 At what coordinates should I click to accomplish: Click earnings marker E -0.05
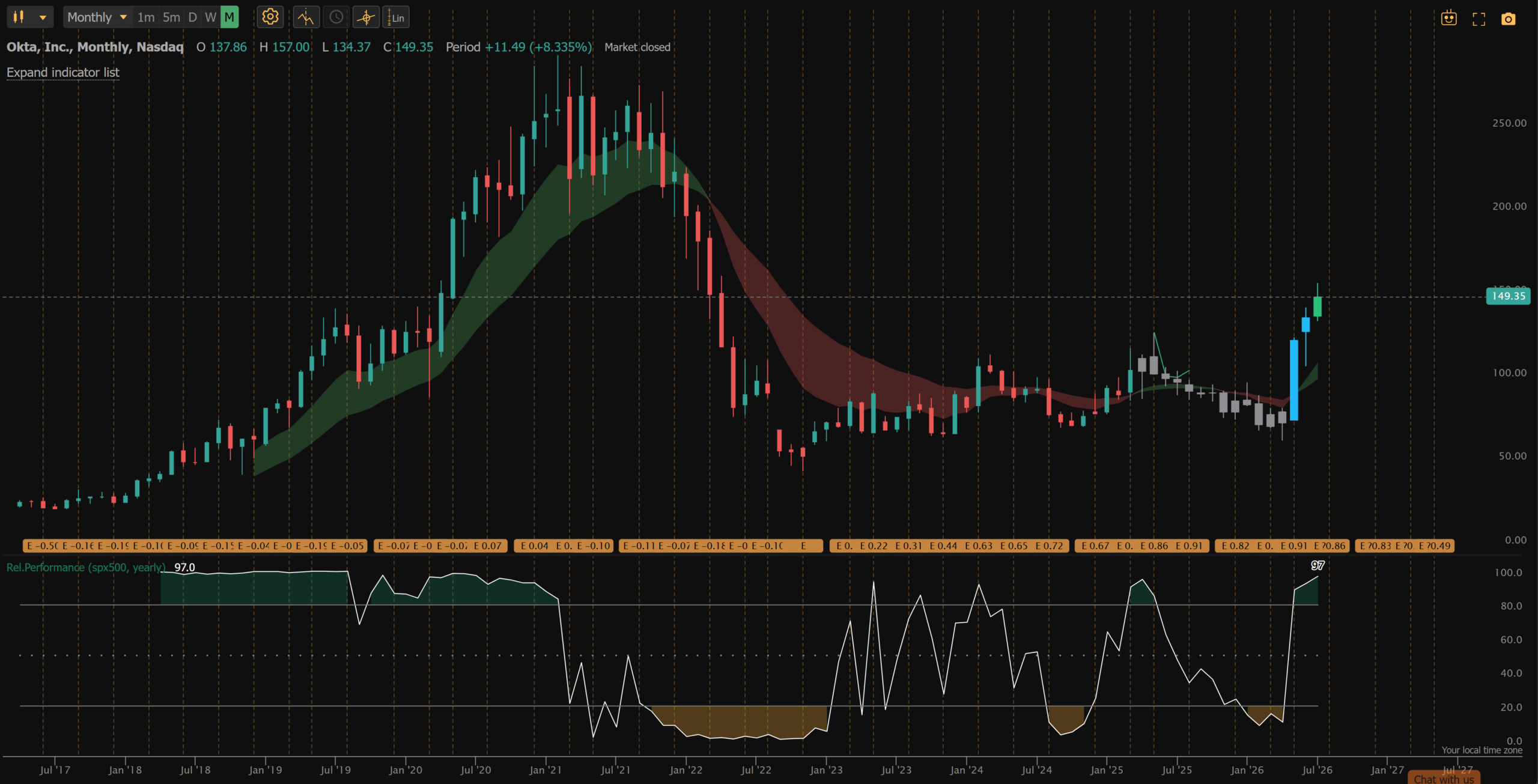coord(347,545)
